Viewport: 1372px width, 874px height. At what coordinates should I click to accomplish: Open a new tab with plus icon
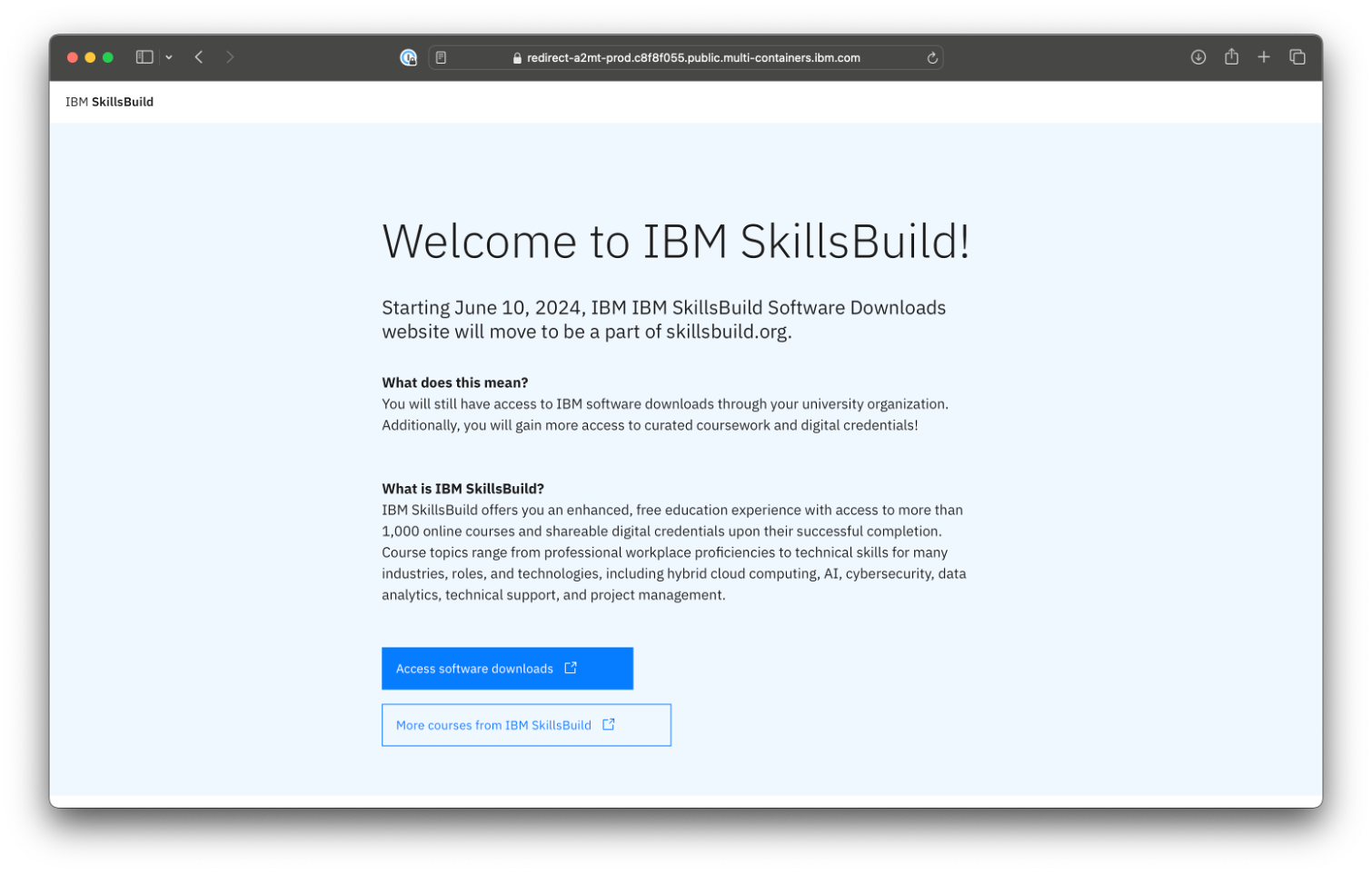click(1264, 57)
